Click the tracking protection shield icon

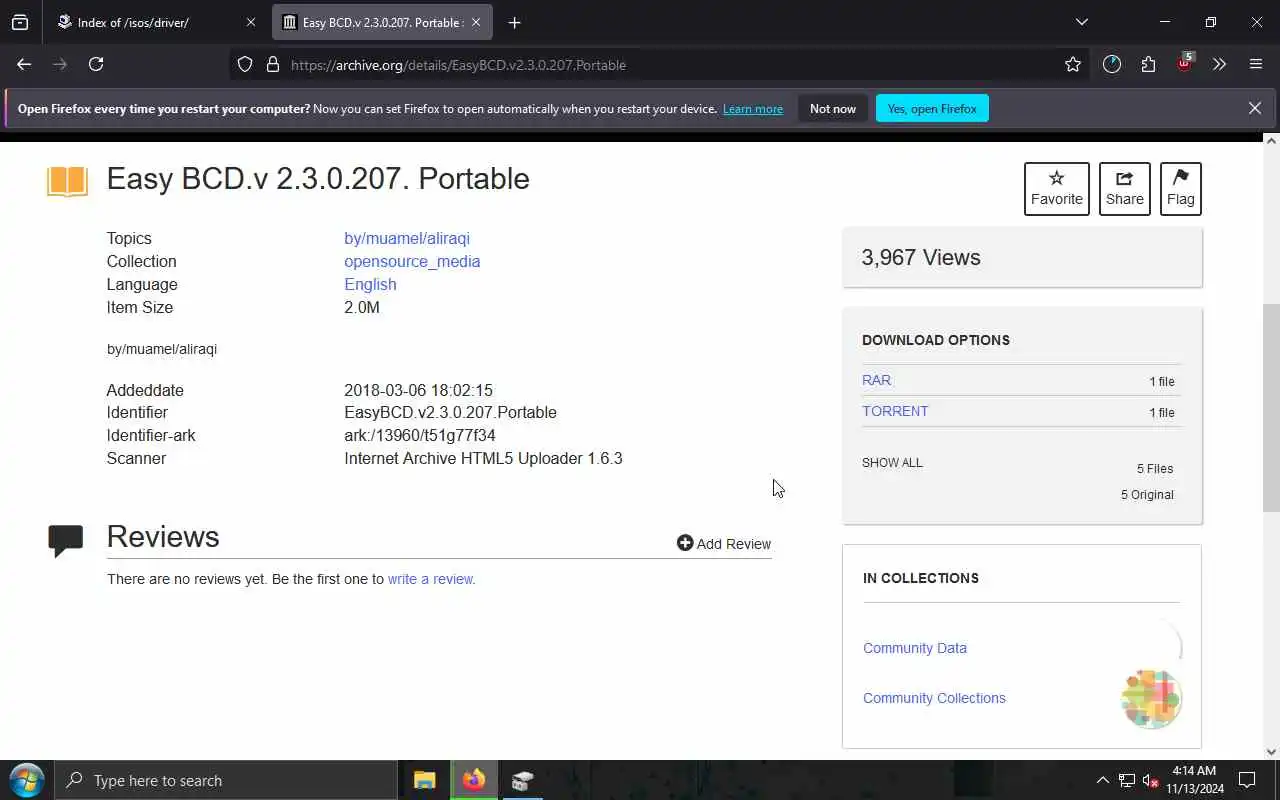pyautogui.click(x=245, y=64)
